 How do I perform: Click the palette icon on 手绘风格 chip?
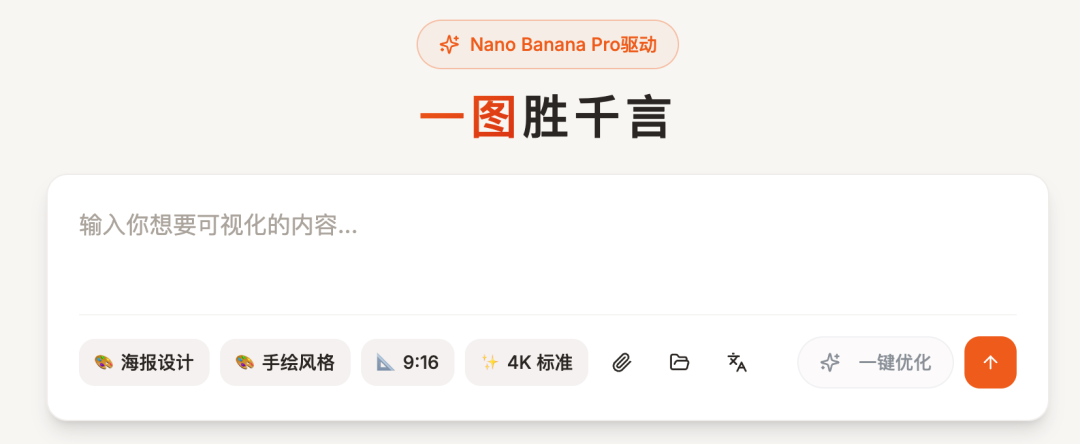coord(245,362)
